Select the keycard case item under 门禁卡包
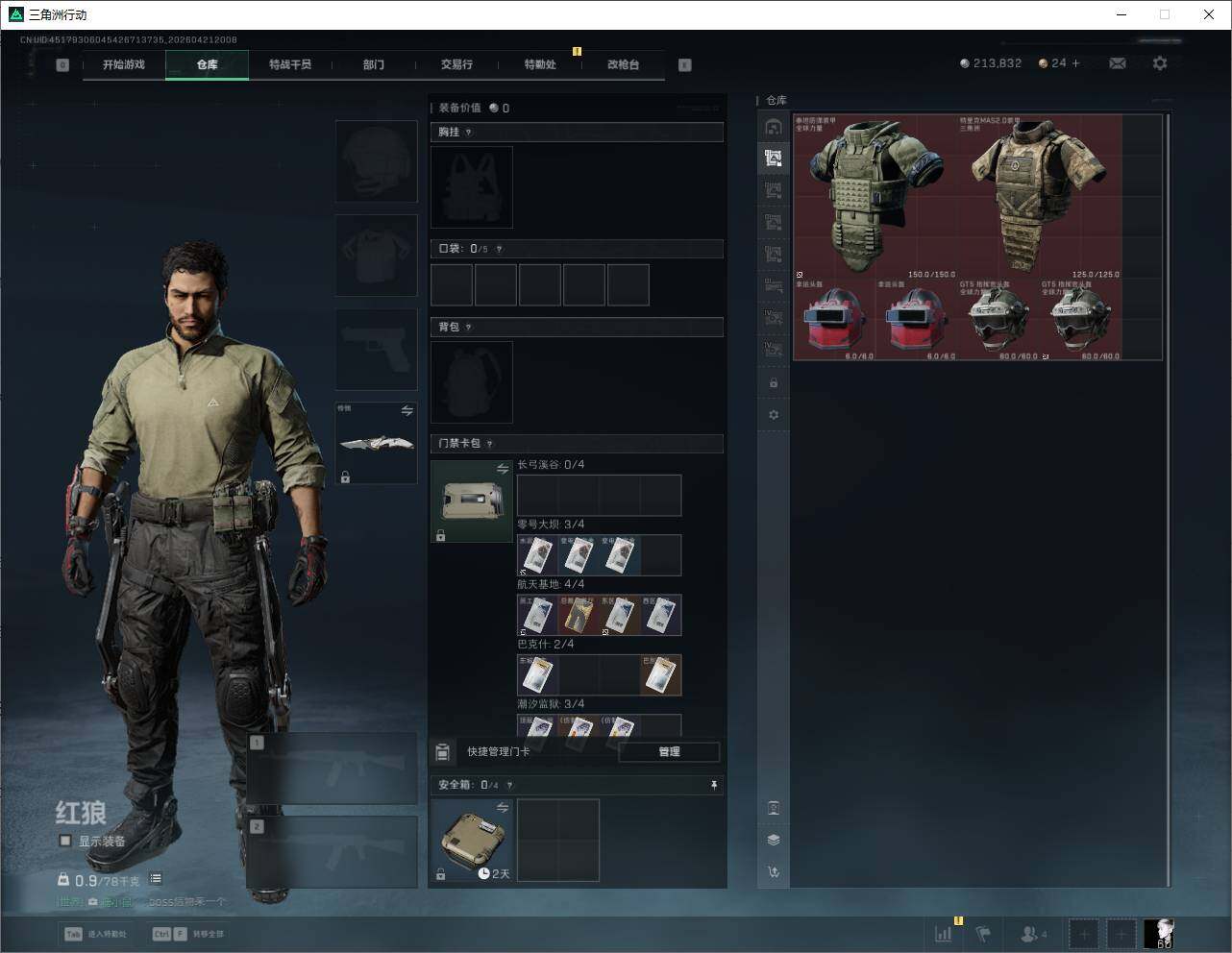 coord(472,501)
